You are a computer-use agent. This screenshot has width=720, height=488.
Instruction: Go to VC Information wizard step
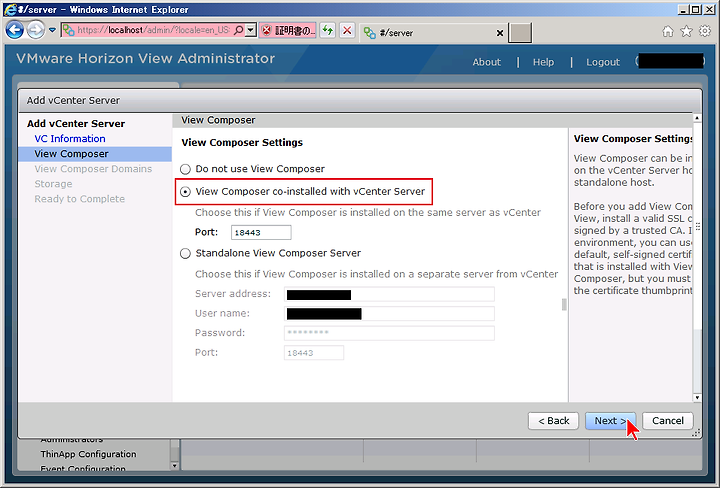click(70, 139)
